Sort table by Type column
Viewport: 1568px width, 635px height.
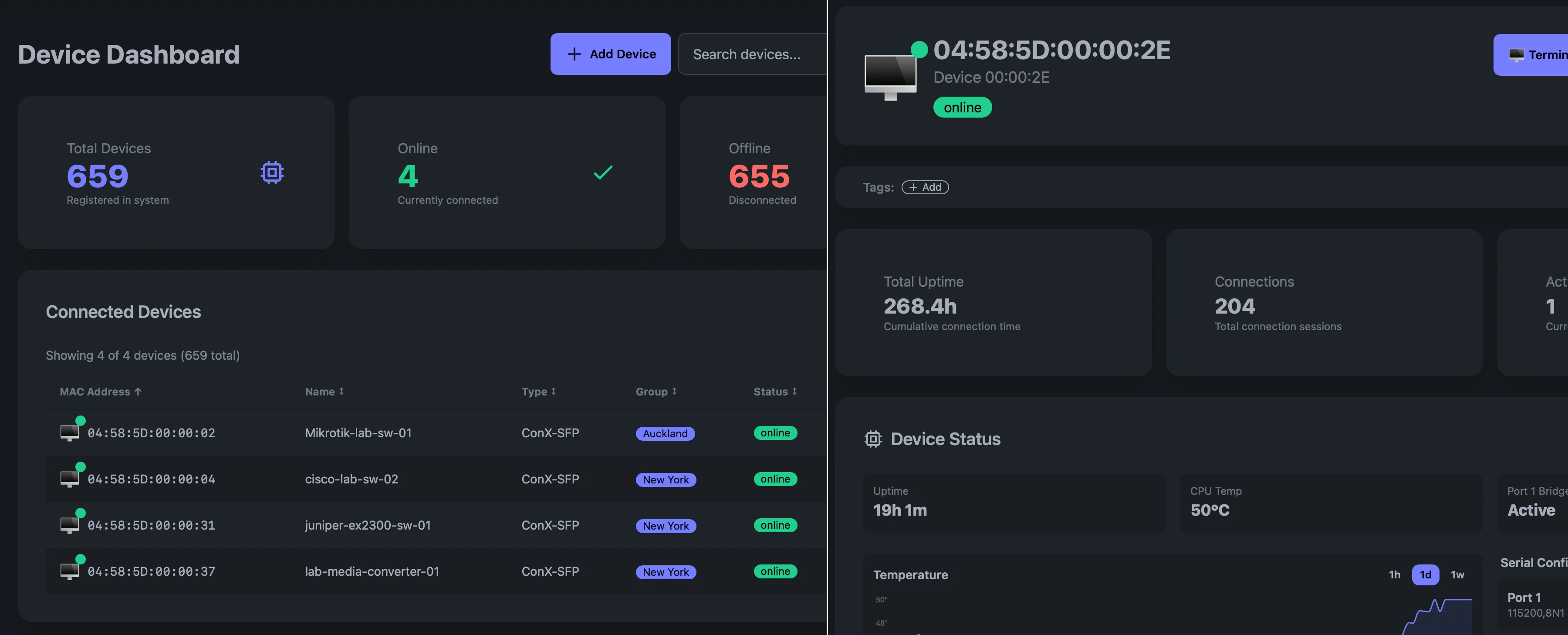click(x=539, y=392)
